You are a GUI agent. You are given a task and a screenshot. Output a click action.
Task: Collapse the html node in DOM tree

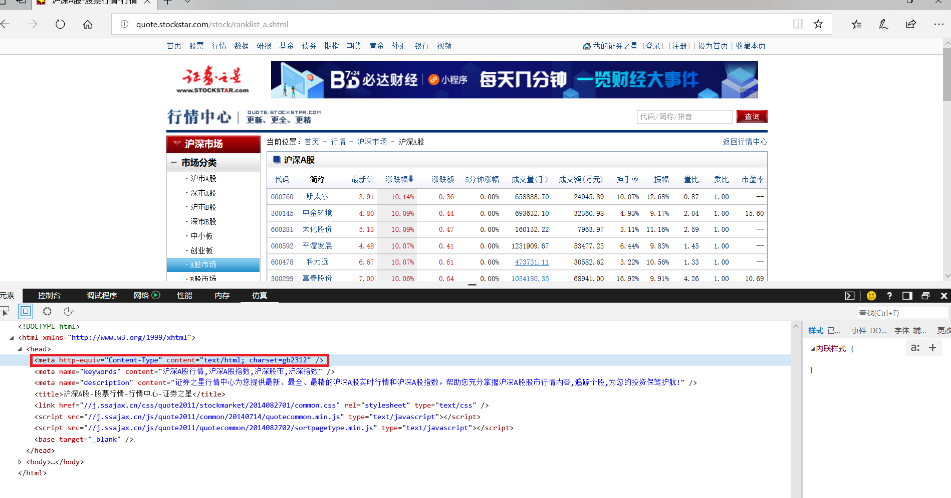12,338
